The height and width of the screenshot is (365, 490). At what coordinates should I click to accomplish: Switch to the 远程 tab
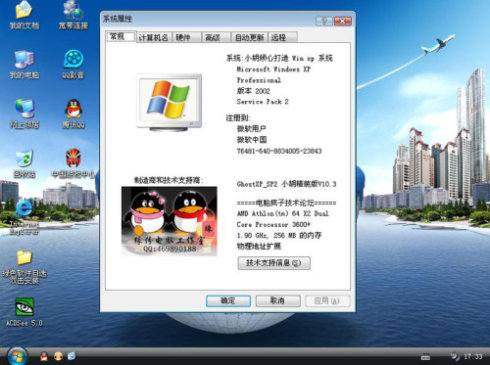282,37
